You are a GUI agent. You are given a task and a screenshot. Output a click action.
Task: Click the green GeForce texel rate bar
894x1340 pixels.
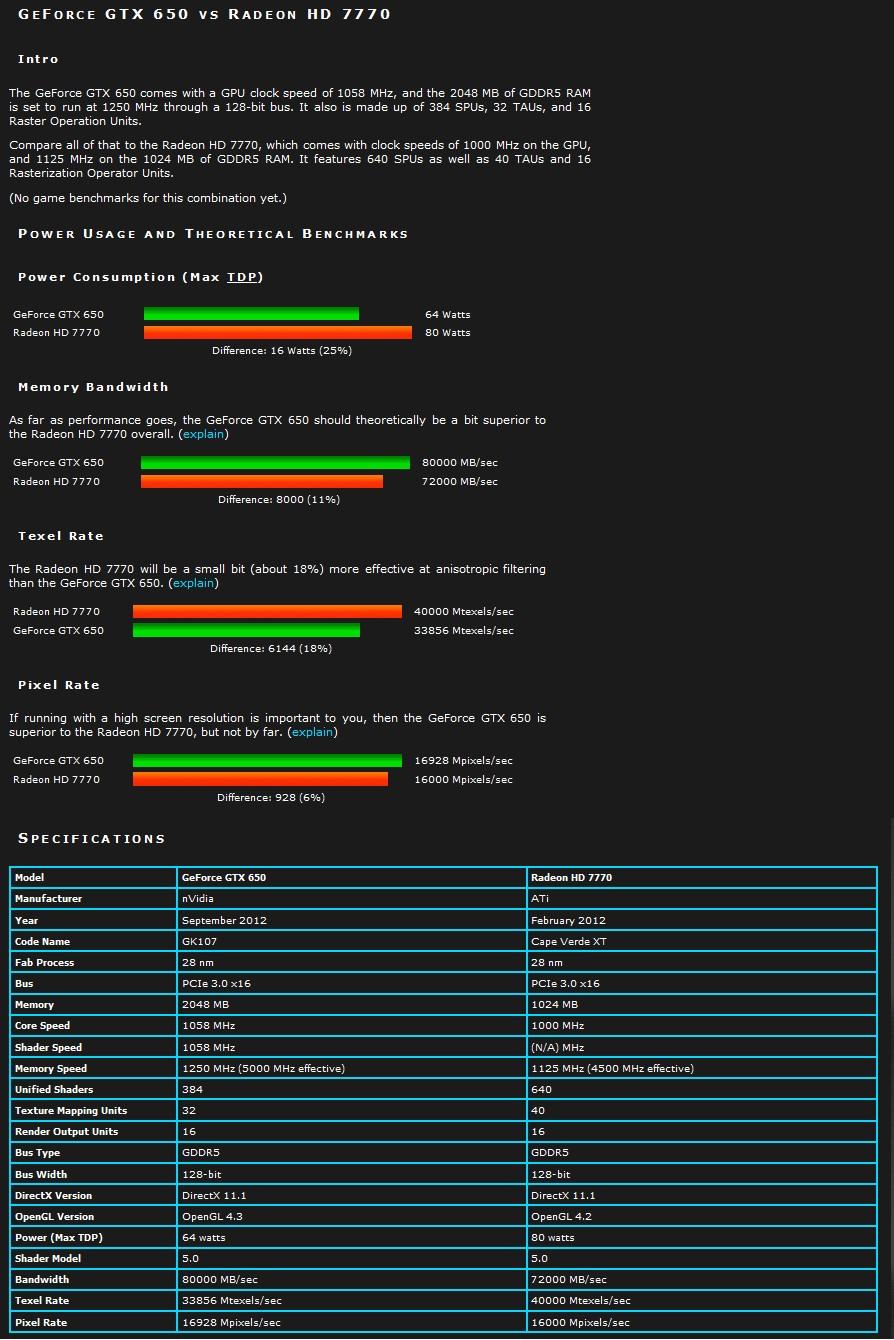(x=246, y=631)
